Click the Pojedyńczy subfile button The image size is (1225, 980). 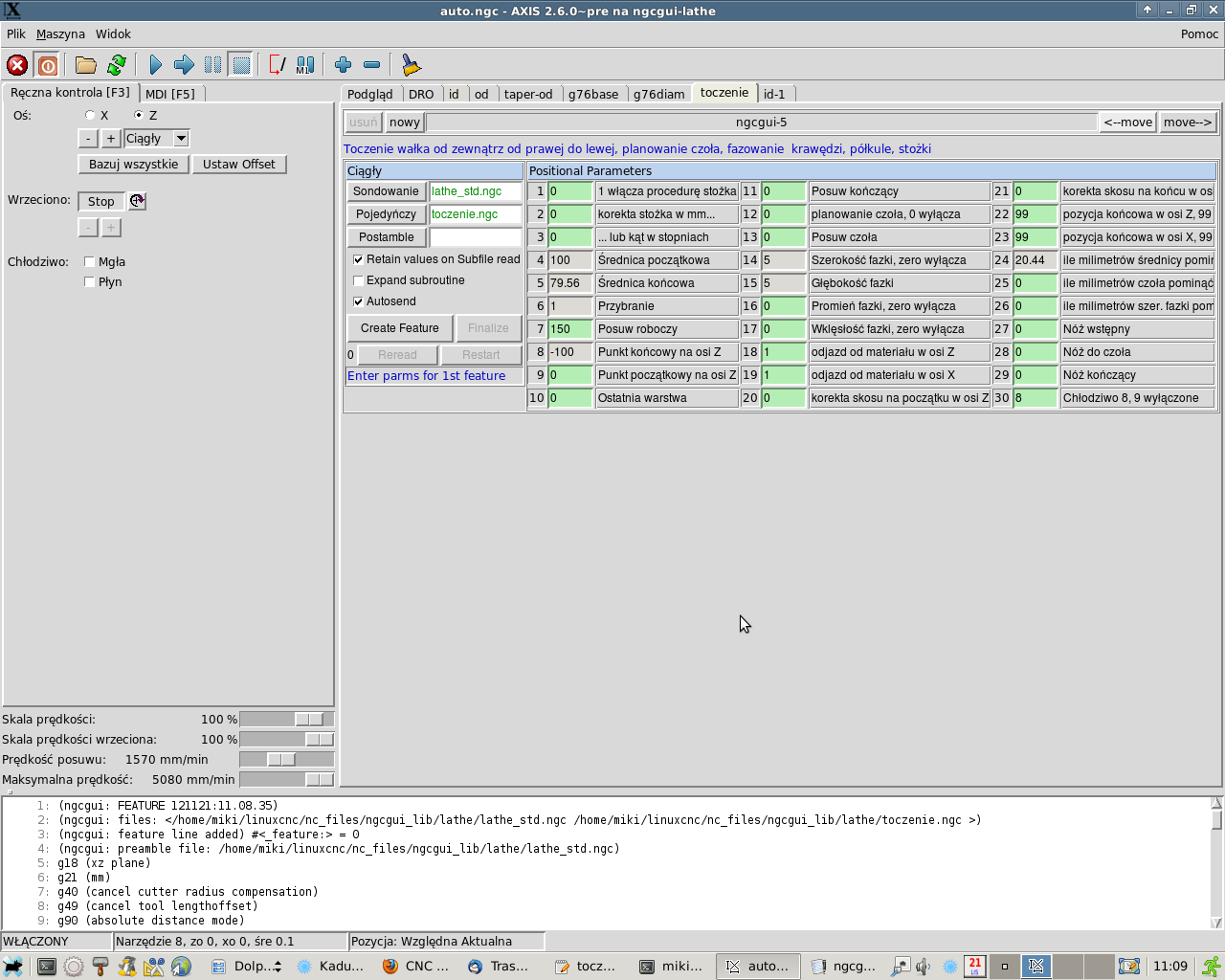[386, 214]
